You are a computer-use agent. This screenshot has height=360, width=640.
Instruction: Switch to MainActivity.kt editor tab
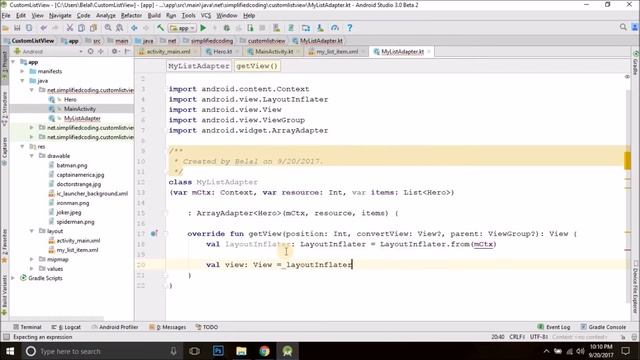click(x=274, y=52)
